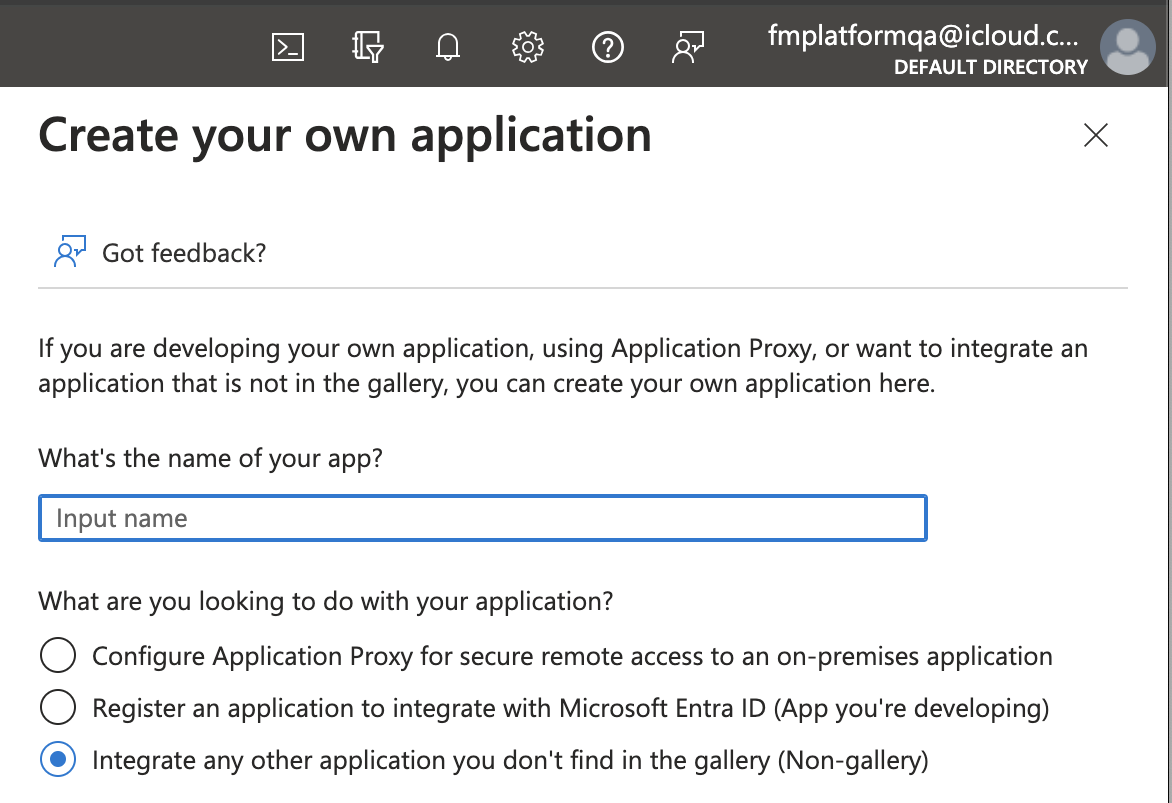Click the application description paragraph text
This screenshot has height=803, width=1172.
click(x=562, y=365)
